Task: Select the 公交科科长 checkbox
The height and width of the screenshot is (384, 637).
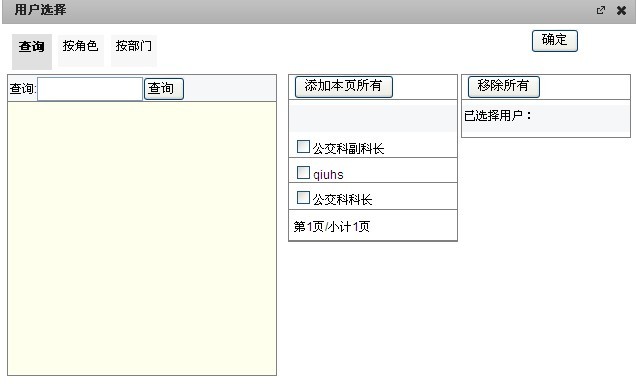Action: (303, 198)
